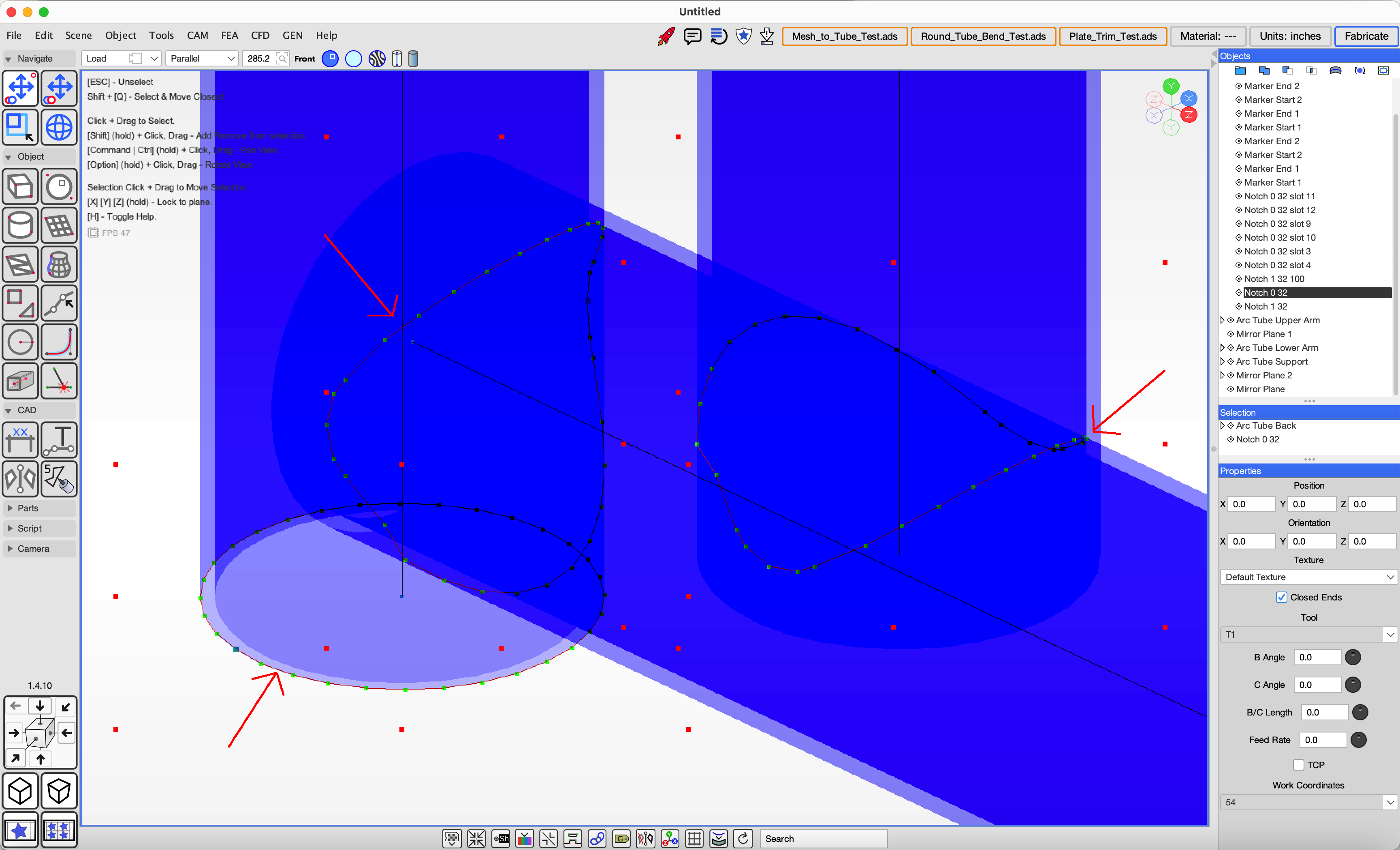This screenshot has width=1400, height=850.
Task: Select the circle arc drawing tool
Action: pos(20,342)
